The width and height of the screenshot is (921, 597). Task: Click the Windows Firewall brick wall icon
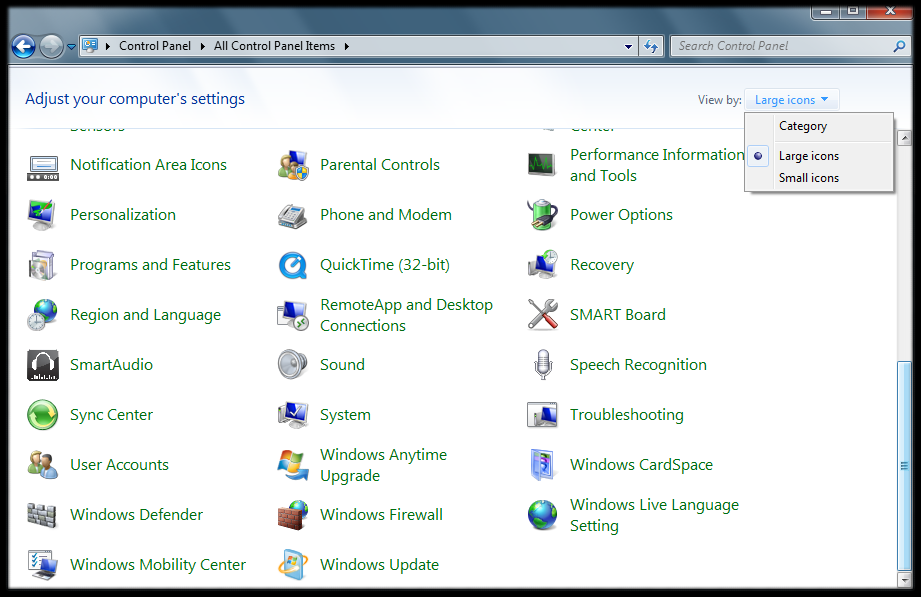[292, 515]
